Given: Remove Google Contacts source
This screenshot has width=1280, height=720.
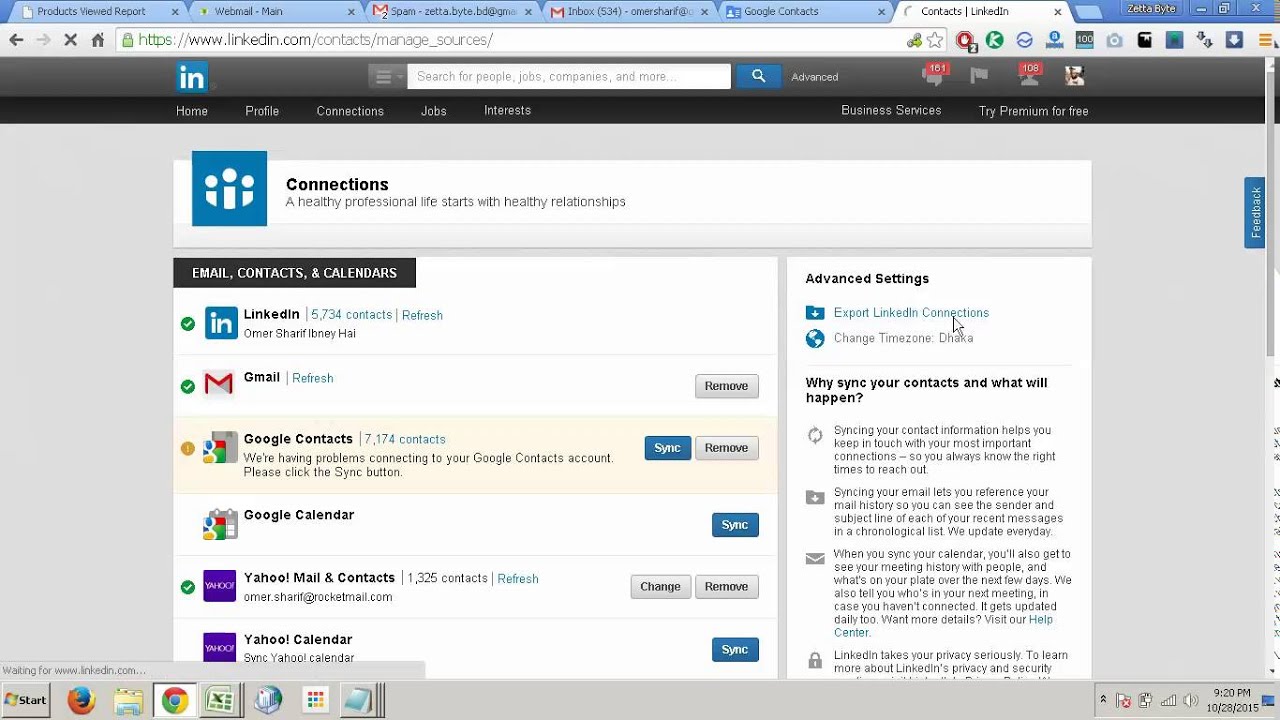Looking at the screenshot, I should 726,448.
